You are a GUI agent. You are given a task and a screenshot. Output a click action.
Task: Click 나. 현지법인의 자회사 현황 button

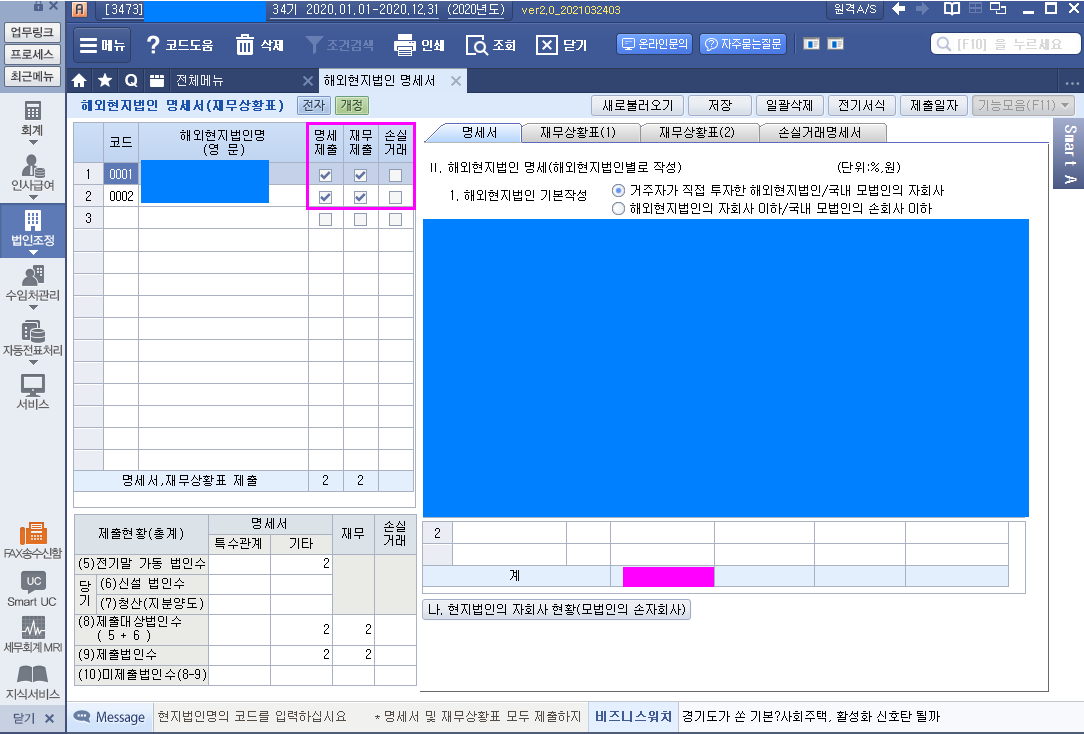coord(557,610)
